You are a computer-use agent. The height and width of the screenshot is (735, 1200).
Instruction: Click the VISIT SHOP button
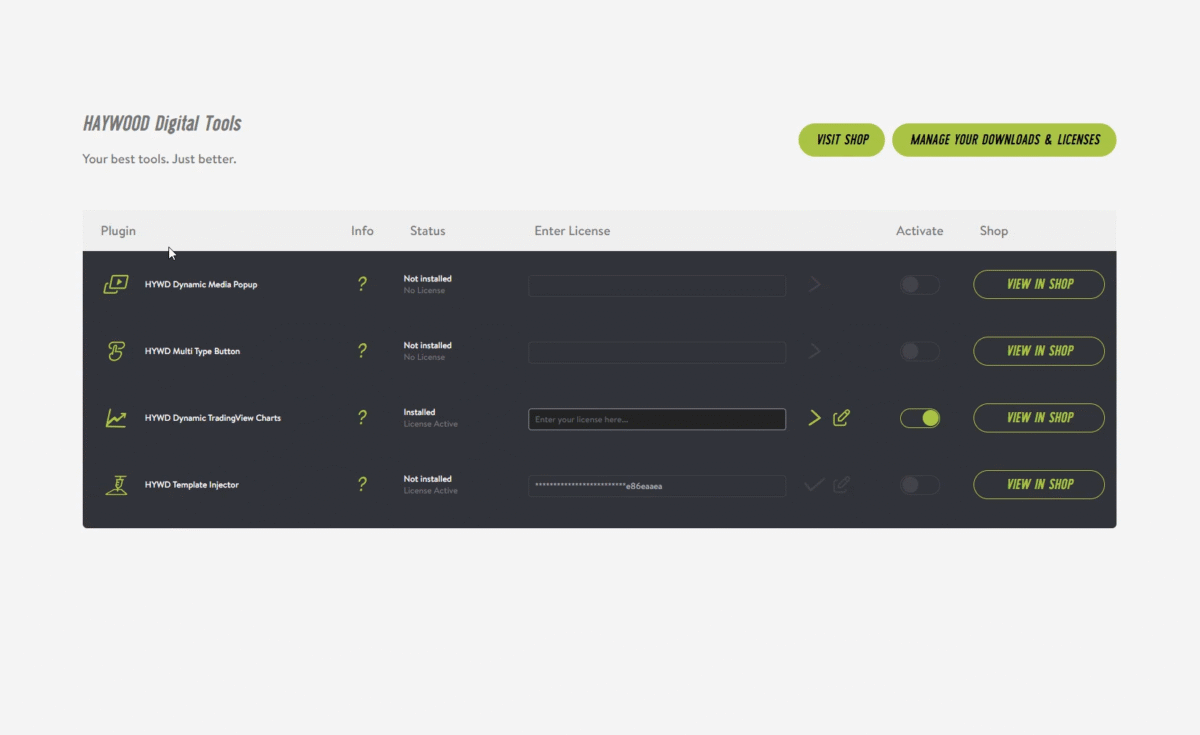(841, 140)
